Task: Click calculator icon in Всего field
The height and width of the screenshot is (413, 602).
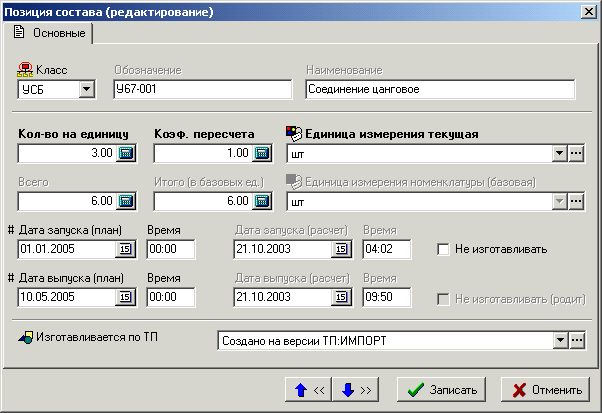Action: coord(127,201)
